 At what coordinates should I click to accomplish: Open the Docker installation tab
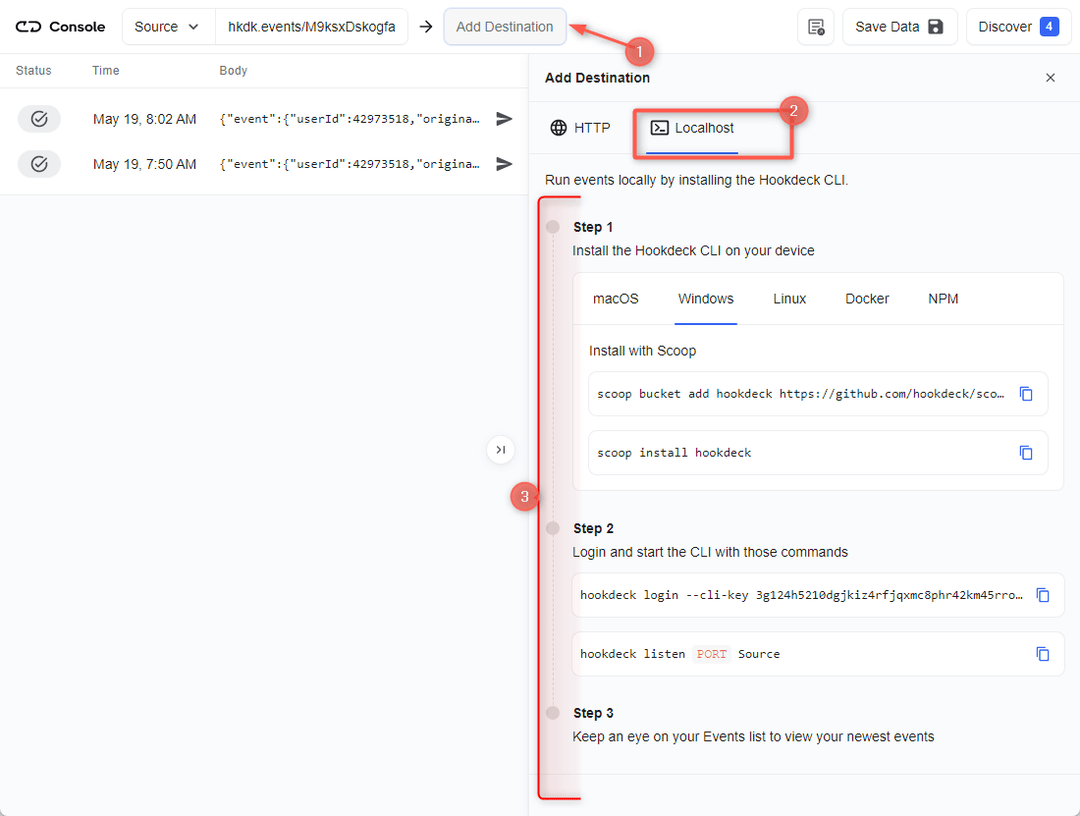tap(866, 298)
